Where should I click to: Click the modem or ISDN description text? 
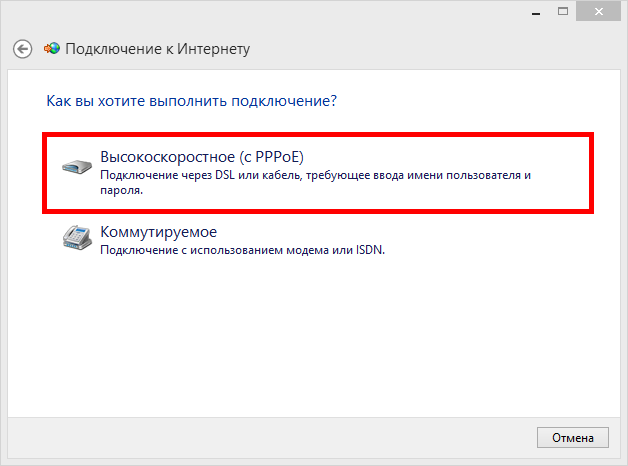[x=242, y=250]
